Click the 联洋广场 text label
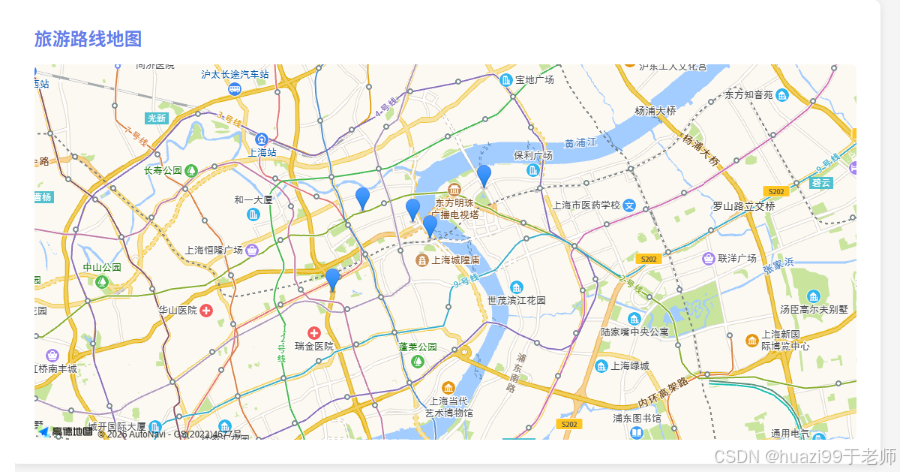The image size is (900, 472). pyautogui.click(x=738, y=258)
